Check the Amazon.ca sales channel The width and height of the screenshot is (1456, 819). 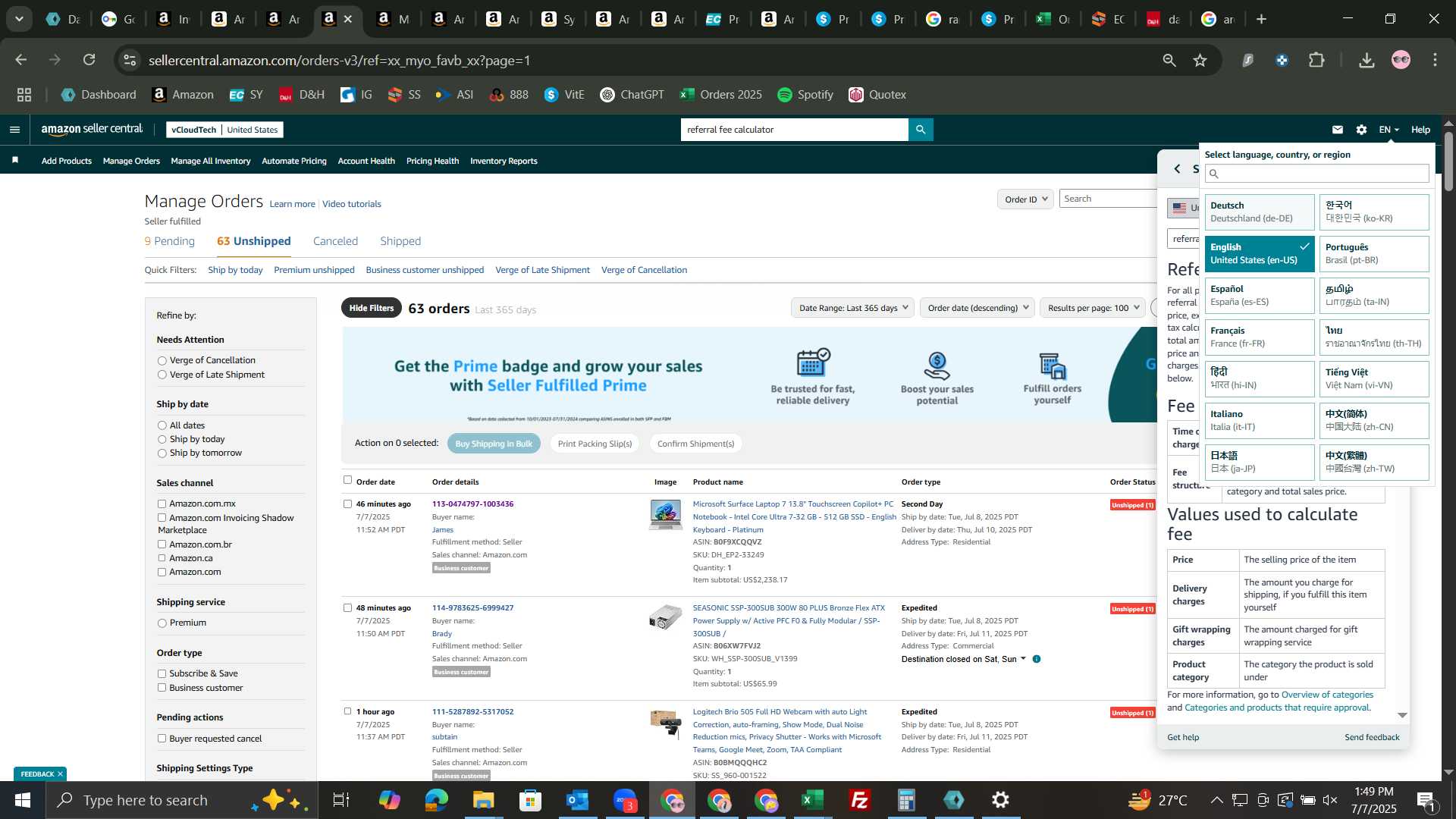(x=162, y=558)
